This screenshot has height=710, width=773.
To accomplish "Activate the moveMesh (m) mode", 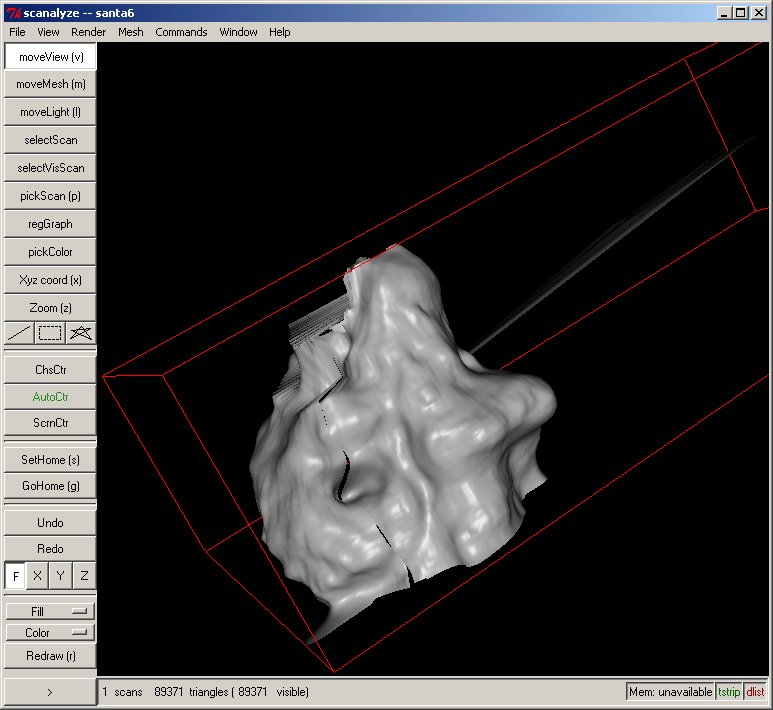I will pos(50,85).
